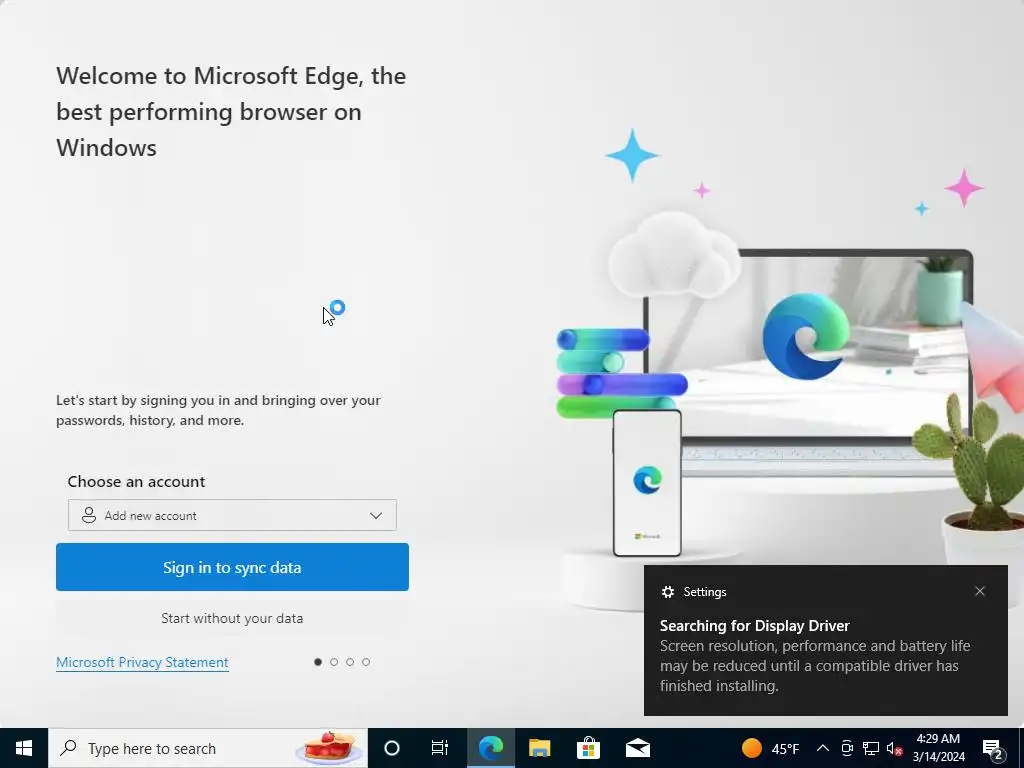Viewport: 1024px width, 768px height.
Task: Click the Microsoft Edge taskbar icon
Action: [490, 748]
